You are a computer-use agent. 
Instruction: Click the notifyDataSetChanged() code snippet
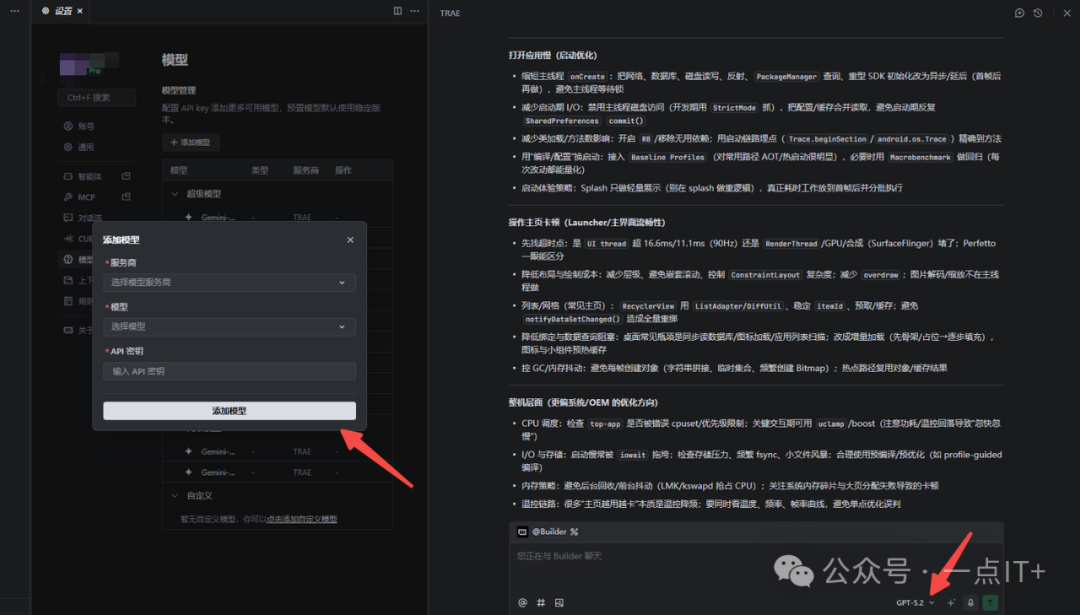572,319
